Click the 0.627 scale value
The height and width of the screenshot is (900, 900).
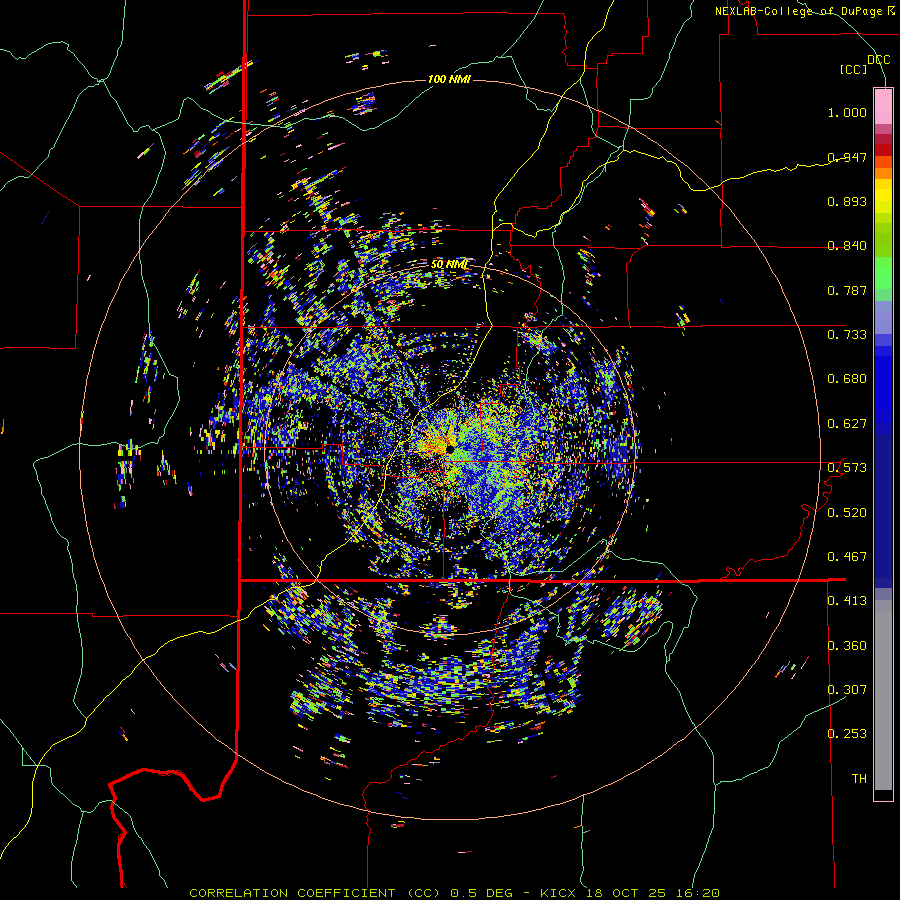847,423
